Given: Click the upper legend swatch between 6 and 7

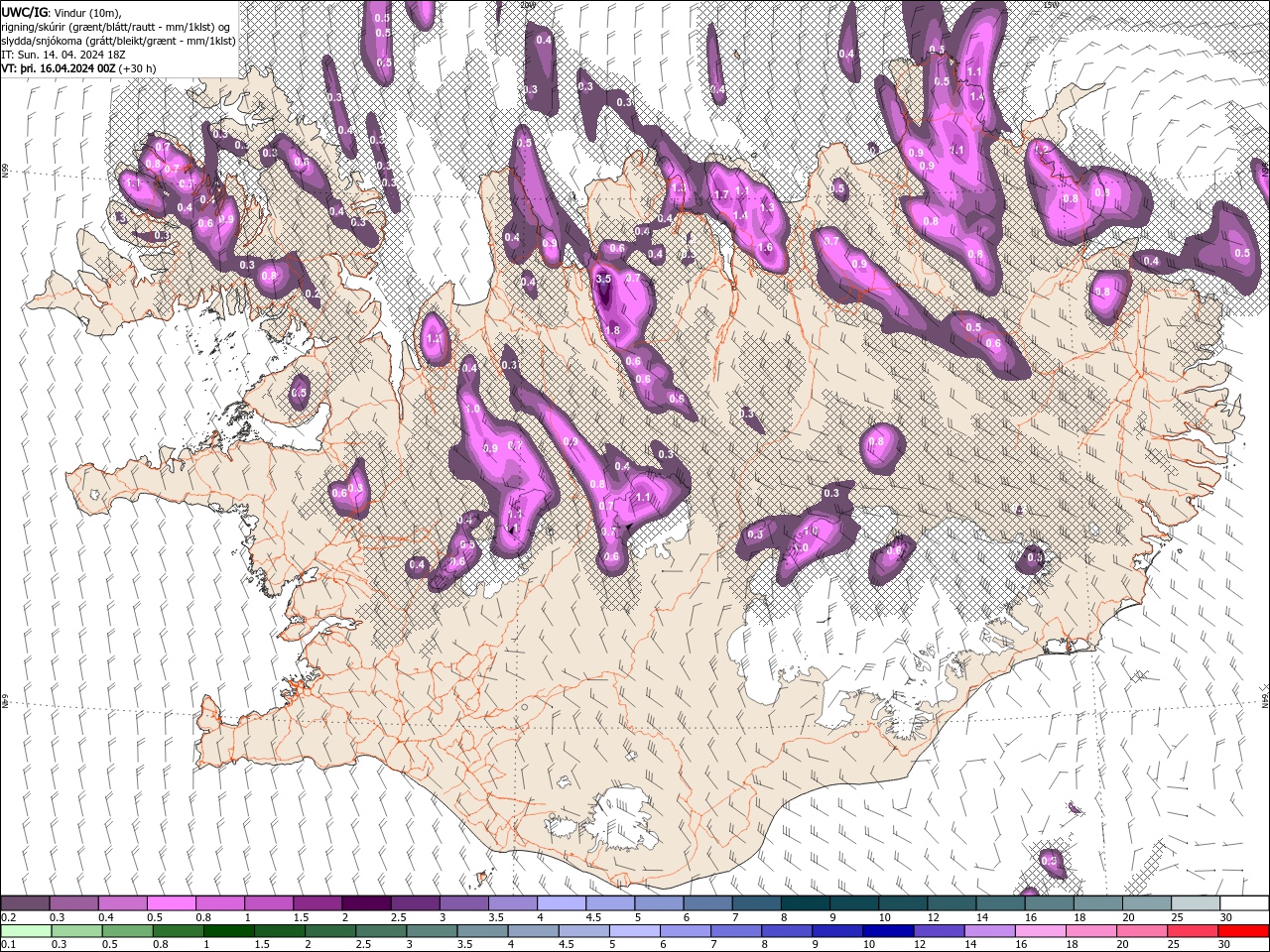Looking at the screenshot, I should tap(706, 903).
